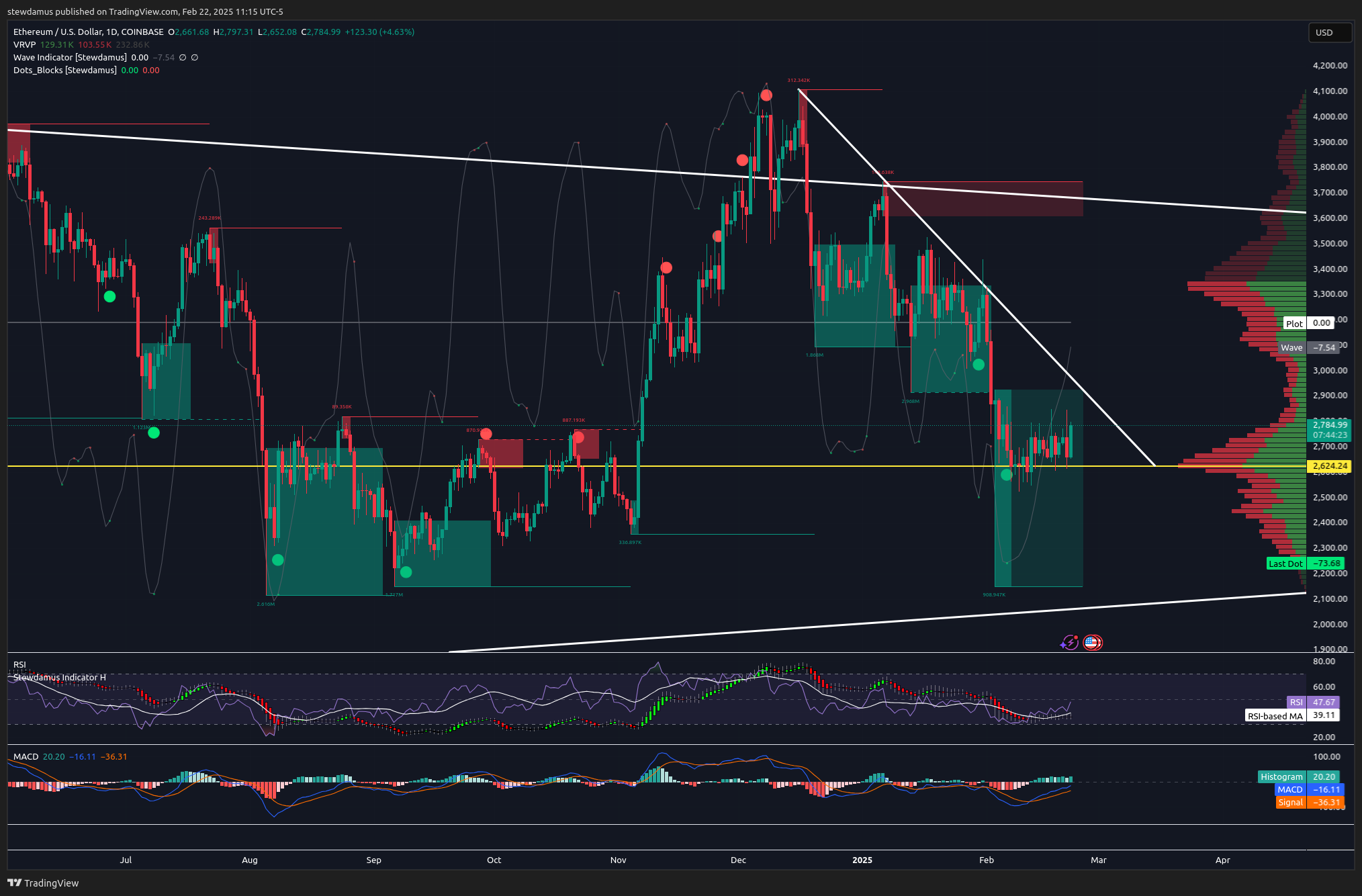Click the red dot at the December peak
This screenshot has height=896, width=1362.
(766, 95)
